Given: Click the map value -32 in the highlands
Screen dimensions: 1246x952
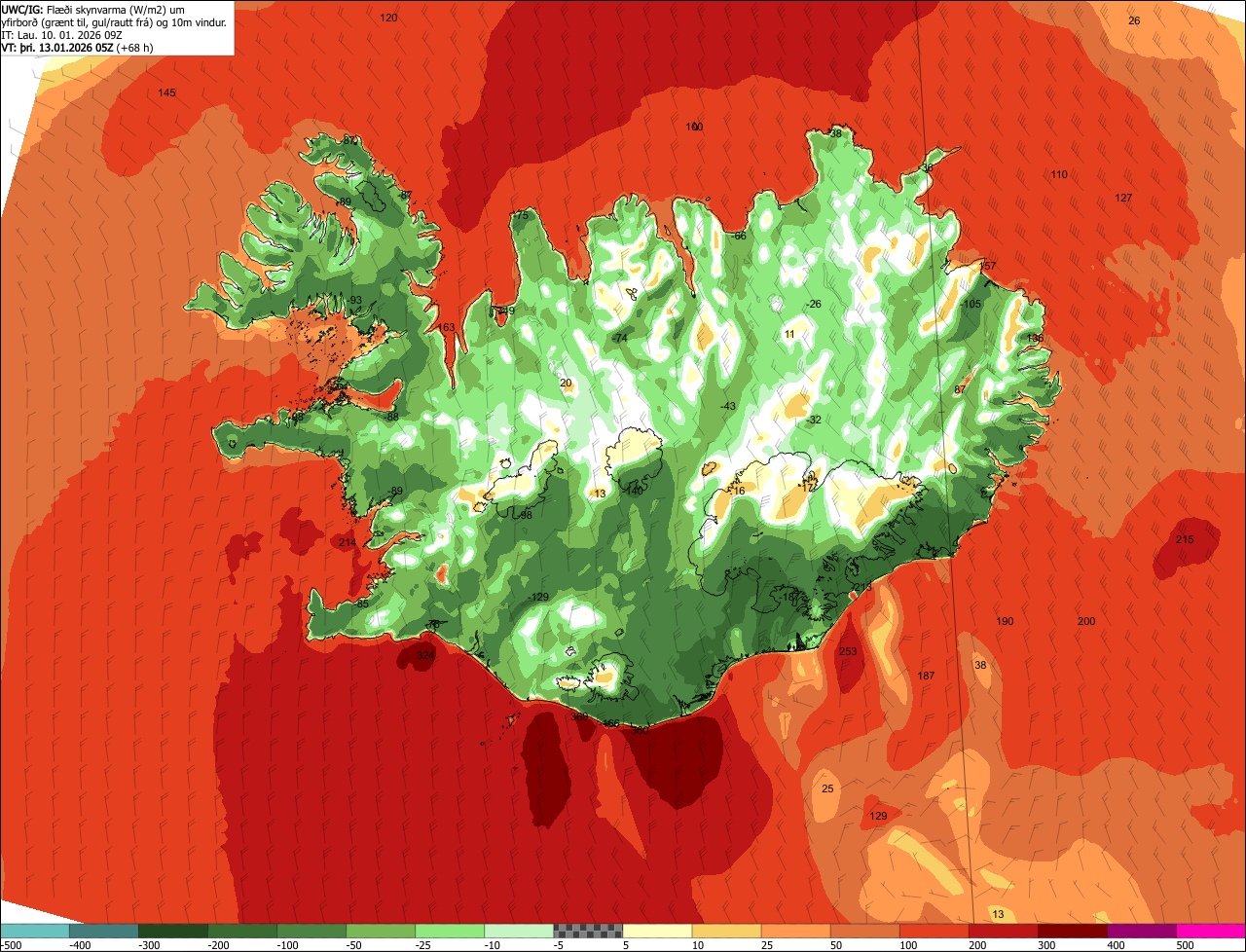Looking at the screenshot, I should coord(815,420).
